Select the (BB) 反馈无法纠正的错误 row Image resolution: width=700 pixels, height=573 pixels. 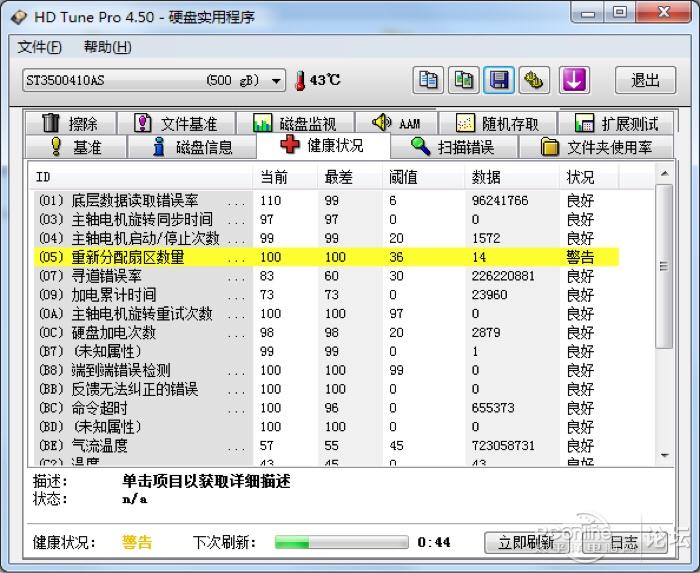(327, 389)
